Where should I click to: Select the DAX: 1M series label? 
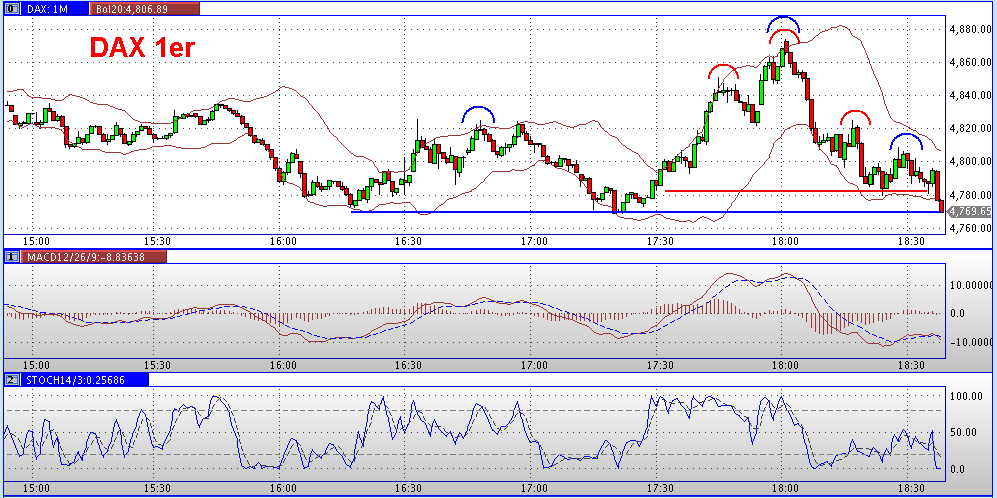53,10
